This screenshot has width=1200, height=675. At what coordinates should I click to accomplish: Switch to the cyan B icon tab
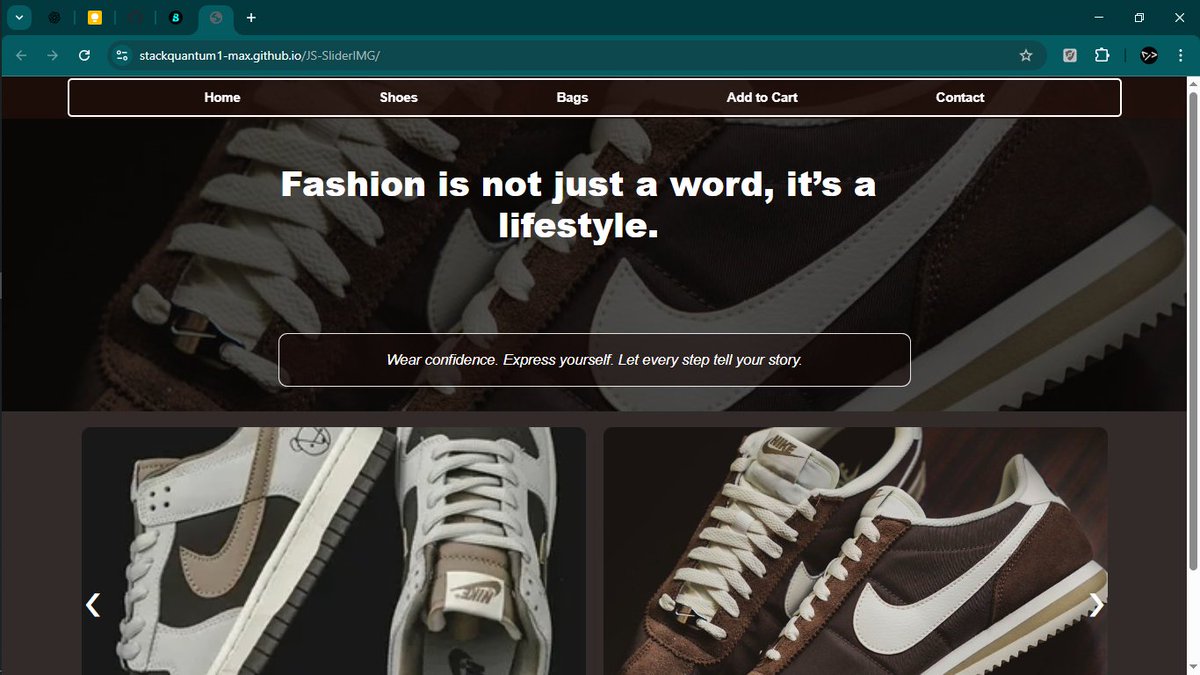(176, 17)
